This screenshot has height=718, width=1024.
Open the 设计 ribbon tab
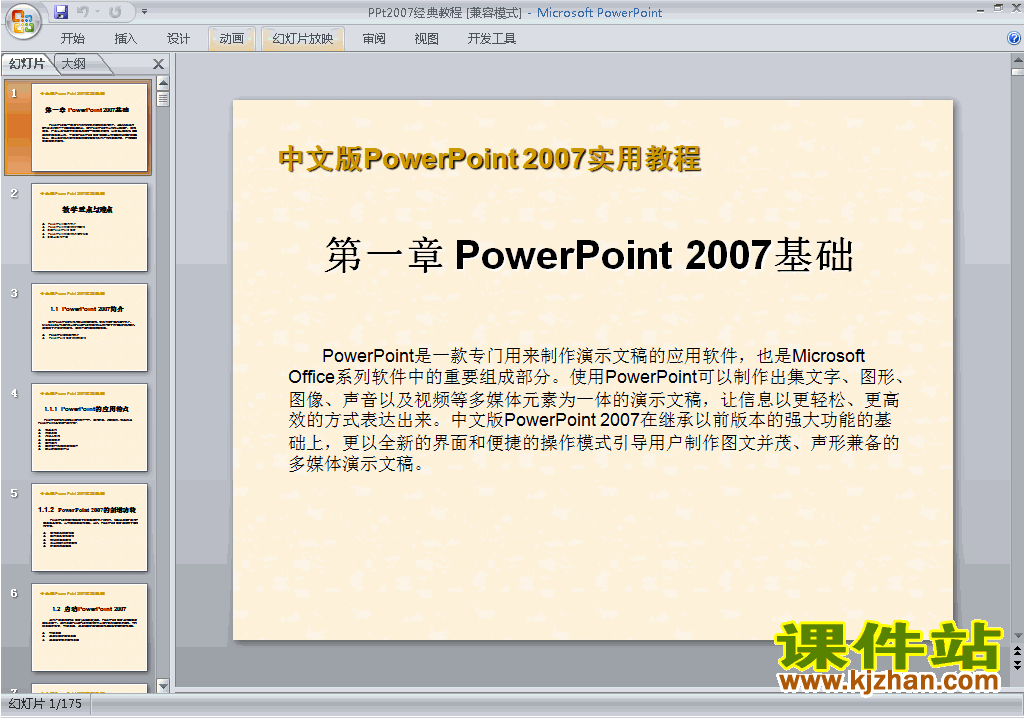tap(178, 39)
